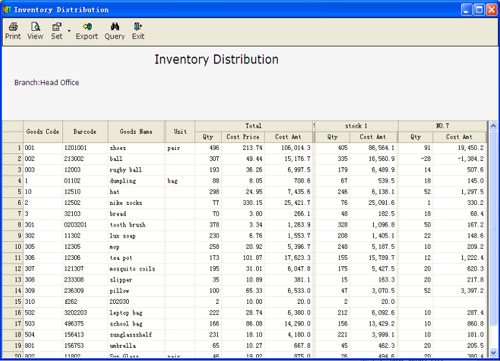This screenshot has width=500, height=361.
Task: Click the stock 1 group column header
Action: click(x=356, y=126)
